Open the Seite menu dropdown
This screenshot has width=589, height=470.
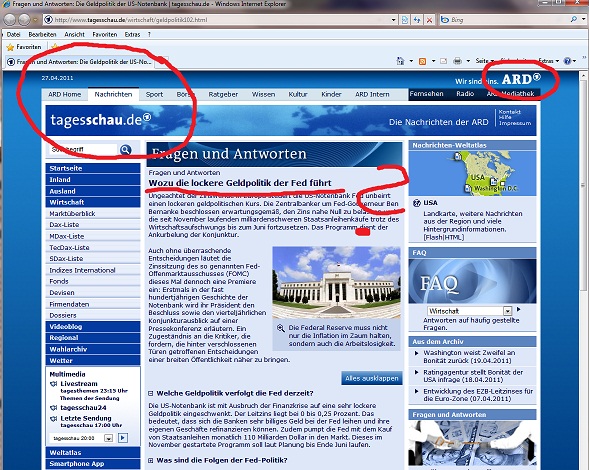click(x=484, y=61)
